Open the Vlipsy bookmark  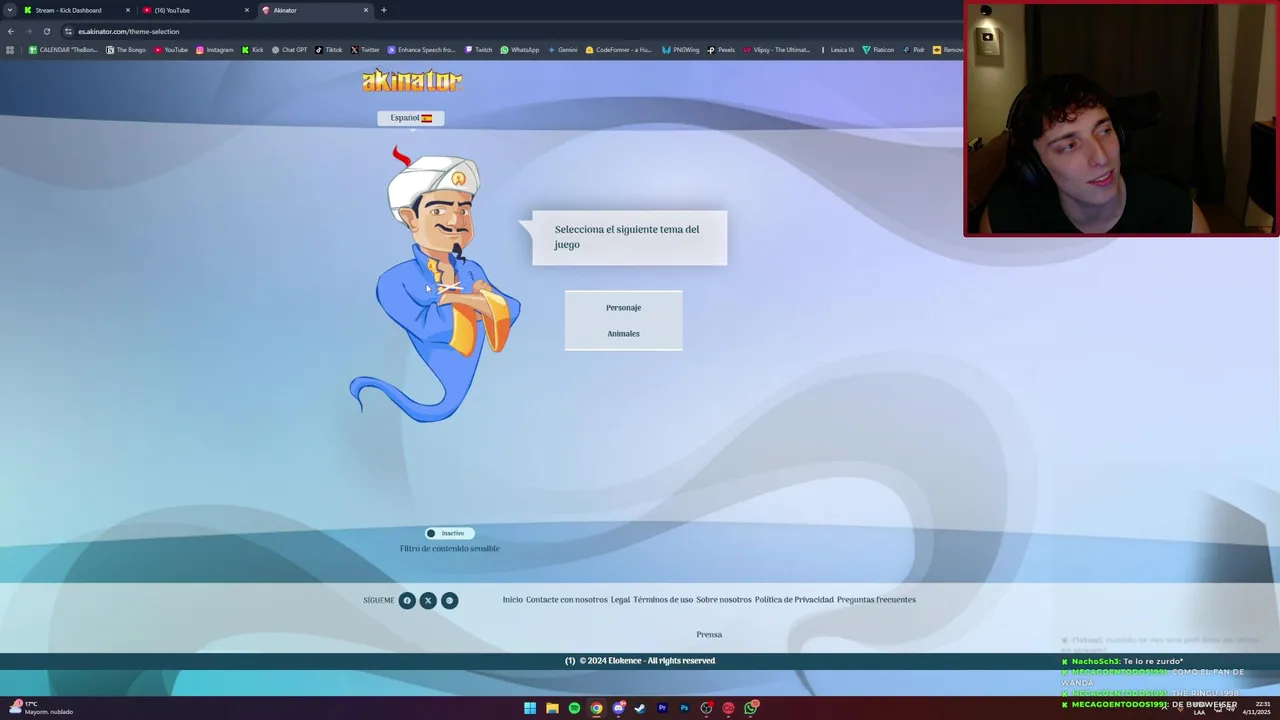[x=777, y=49]
